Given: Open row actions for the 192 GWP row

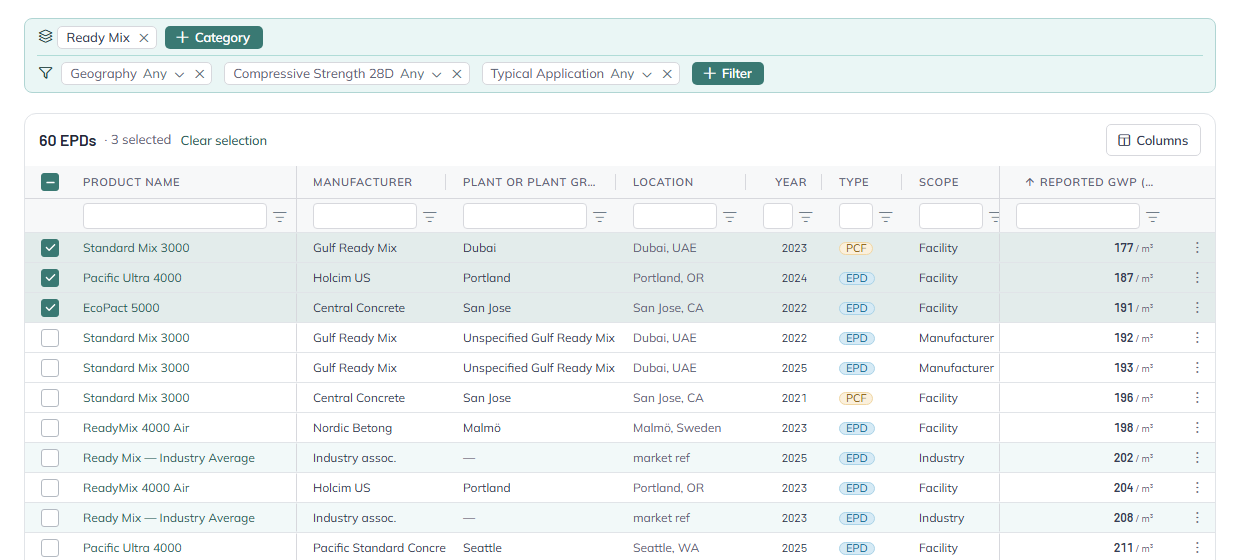Looking at the screenshot, I should pos(1197,338).
